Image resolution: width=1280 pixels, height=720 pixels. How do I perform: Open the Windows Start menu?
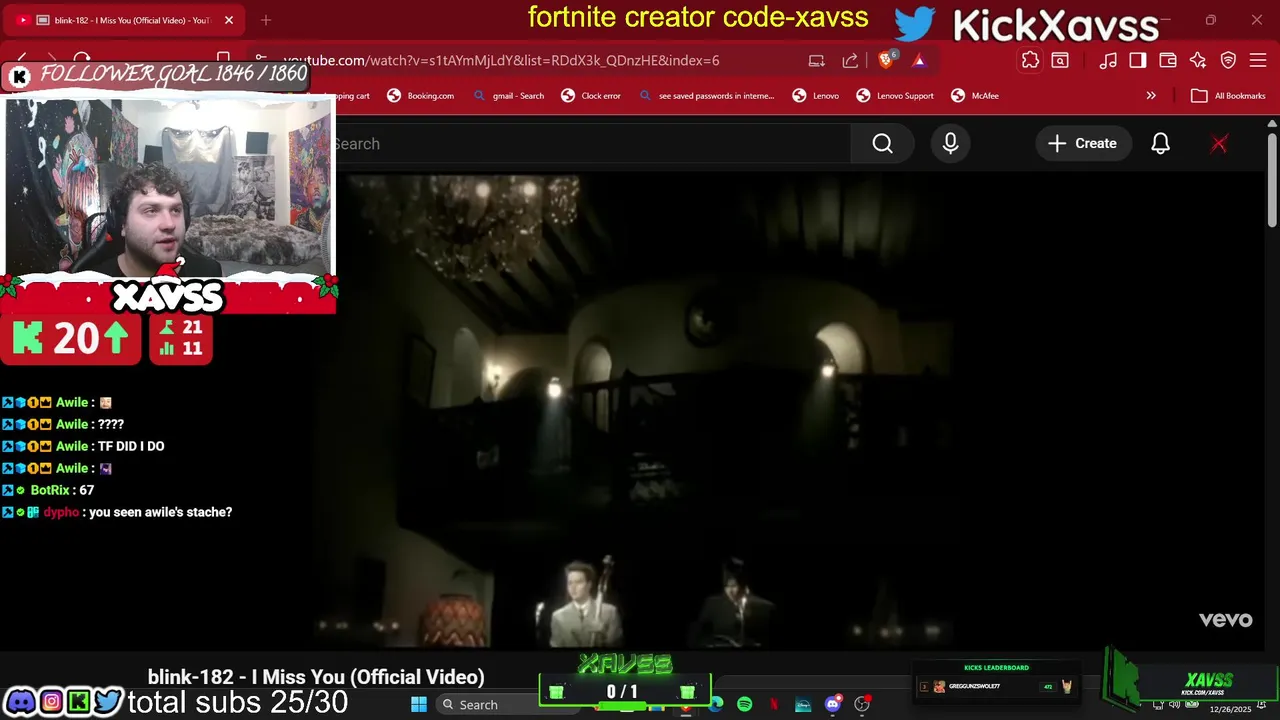pos(418,705)
